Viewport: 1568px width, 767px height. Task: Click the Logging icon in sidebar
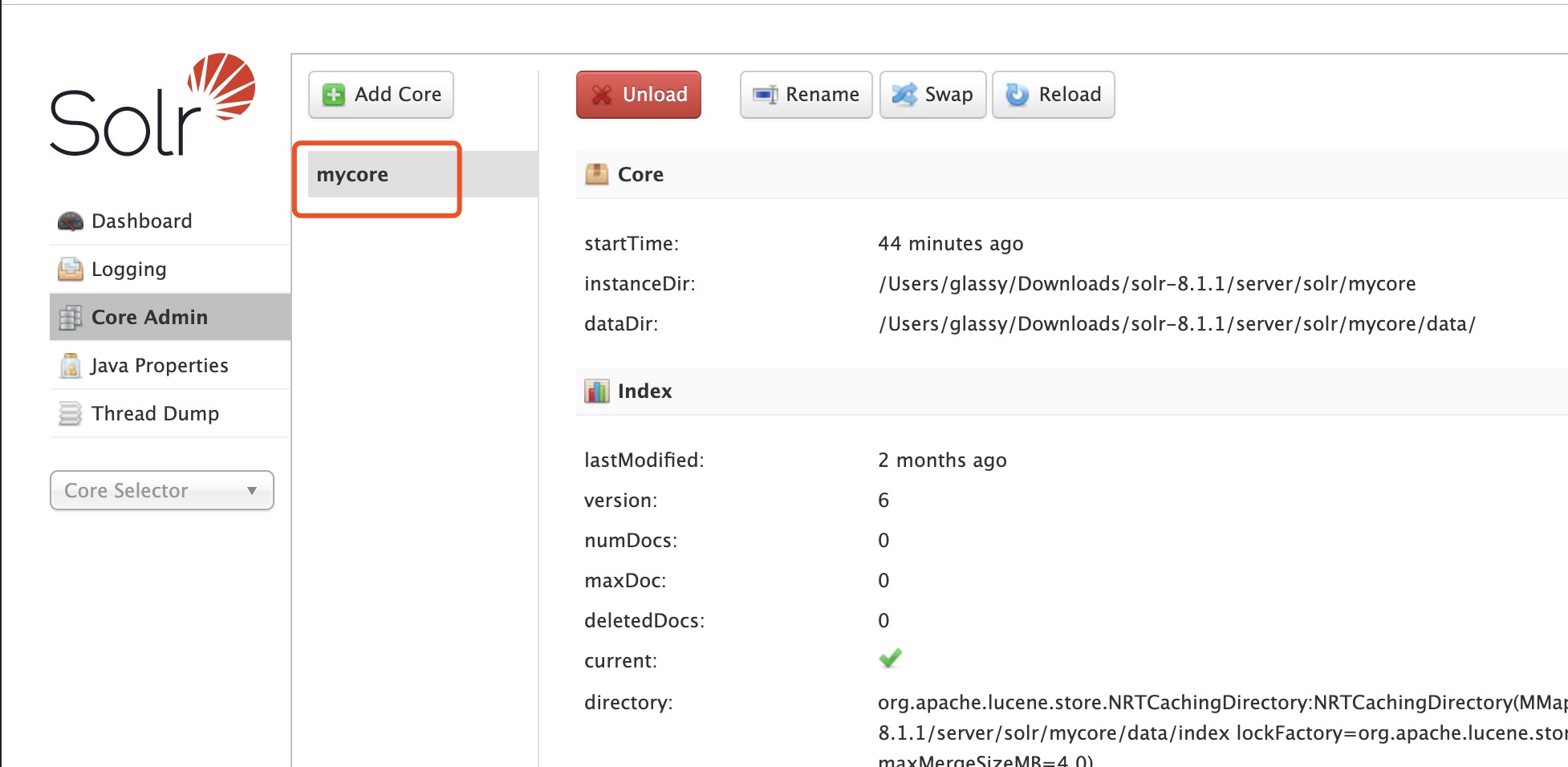71,270
